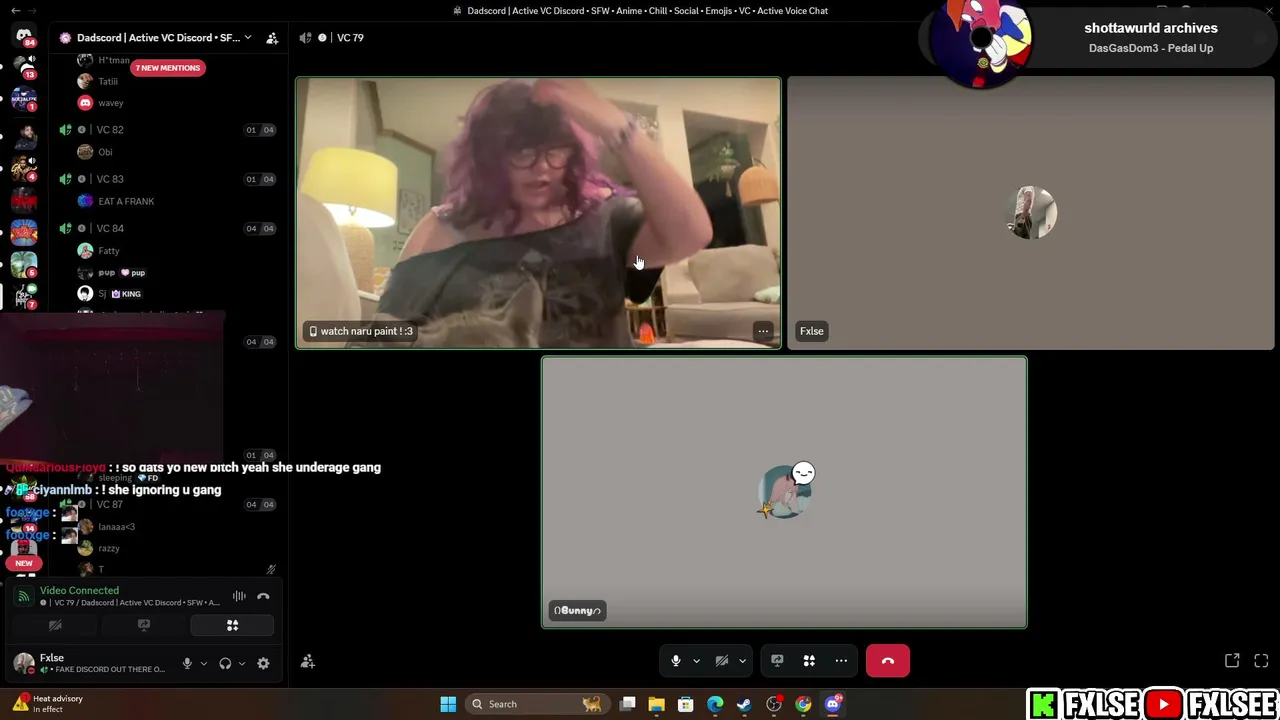
Task: Open more options in the call control bar
Action: click(841, 661)
